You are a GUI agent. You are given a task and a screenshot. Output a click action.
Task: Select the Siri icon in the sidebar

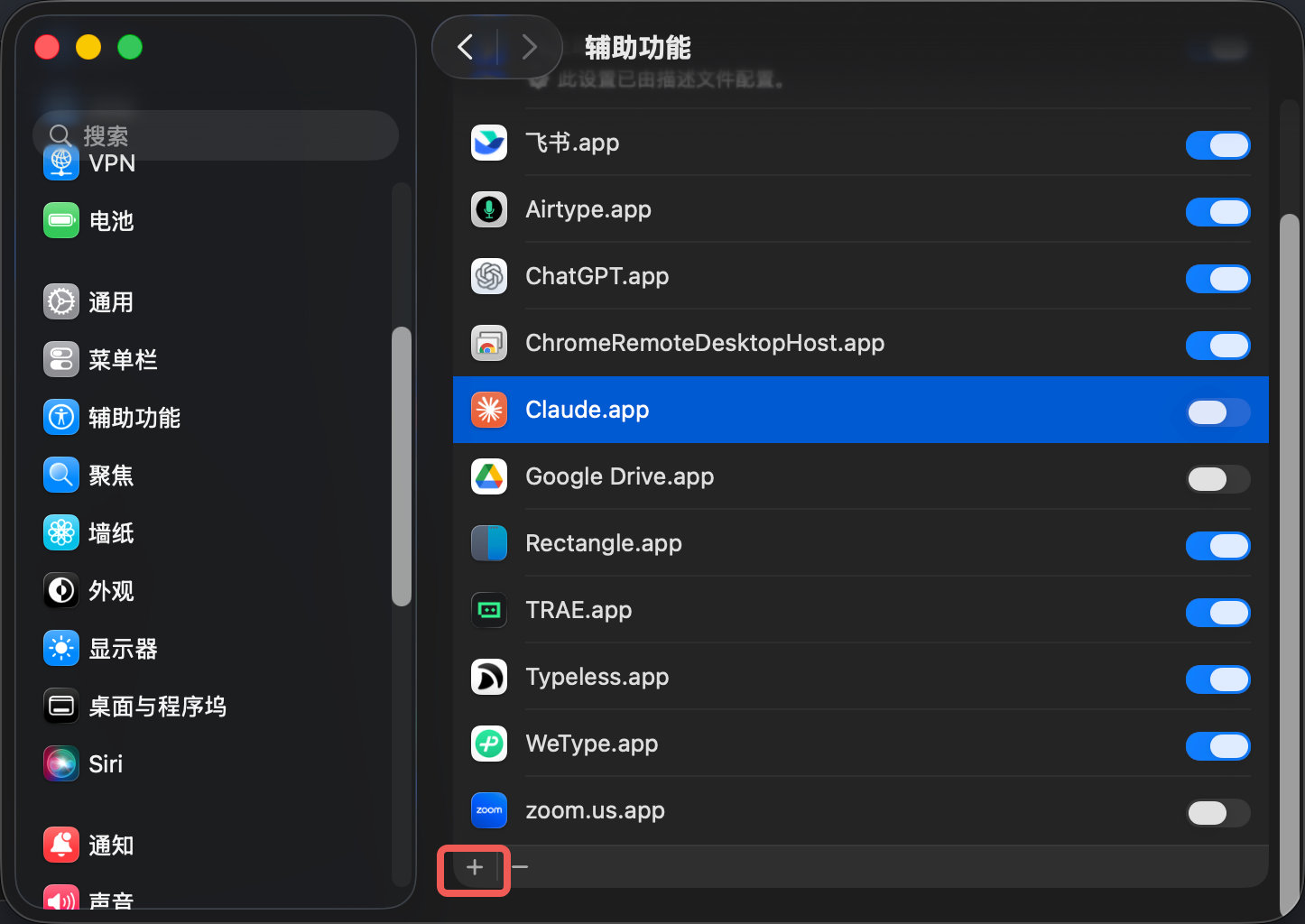pyautogui.click(x=60, y=762)
